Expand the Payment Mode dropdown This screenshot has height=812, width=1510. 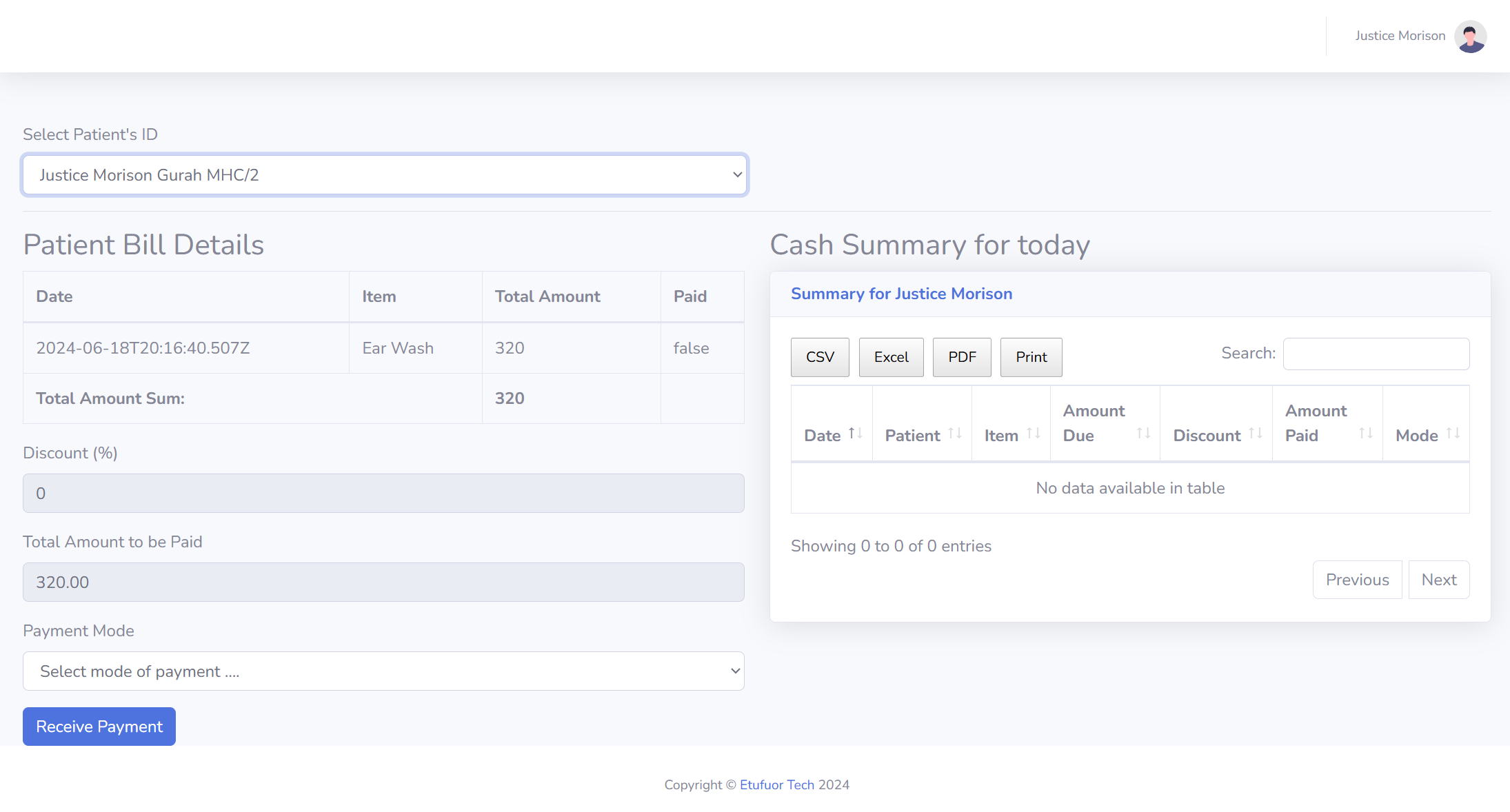(x=383, y=671)
